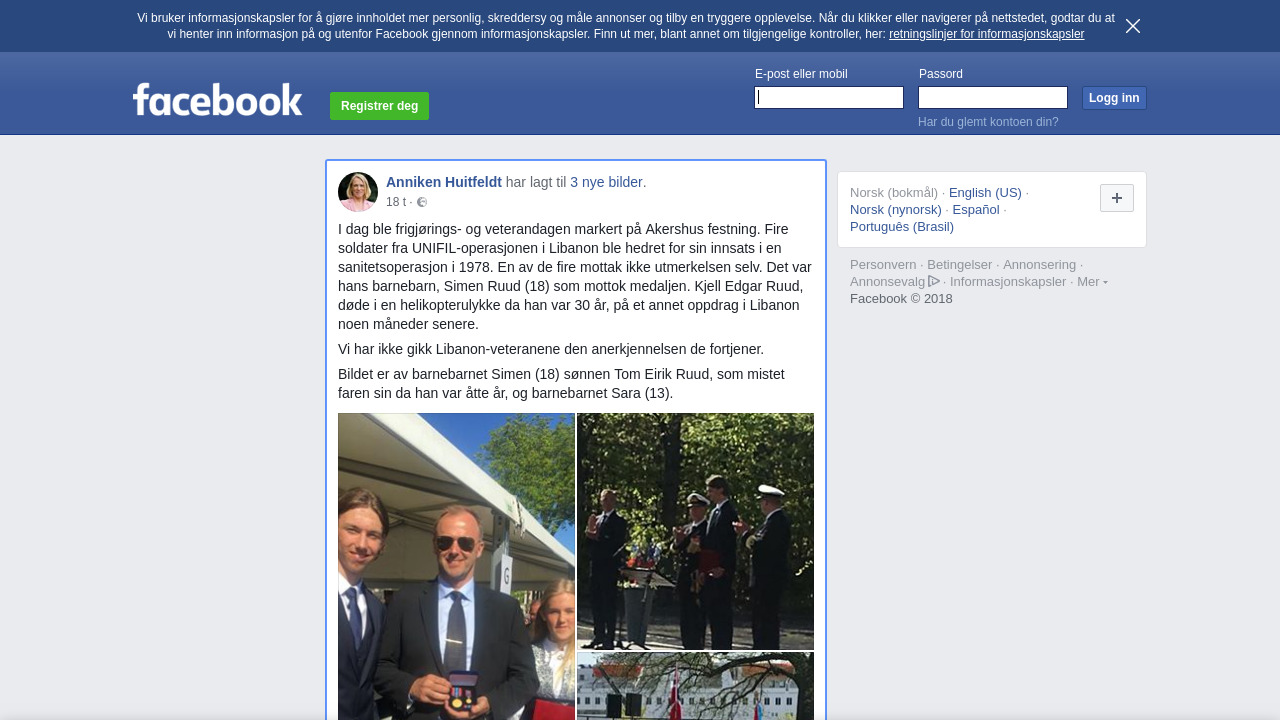The height and width of the screenshot is (720, 1280).
Task: Open the forgotten account link
Action: [x=988, y=122]
